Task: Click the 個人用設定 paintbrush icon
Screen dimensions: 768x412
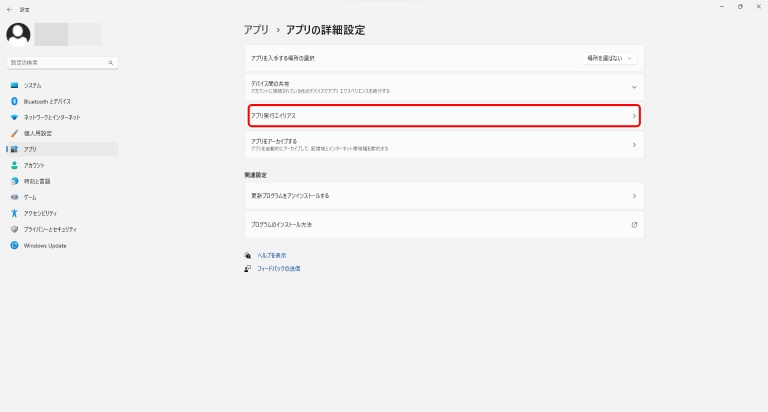Action: pyautogui.click(x=14, y=133)
